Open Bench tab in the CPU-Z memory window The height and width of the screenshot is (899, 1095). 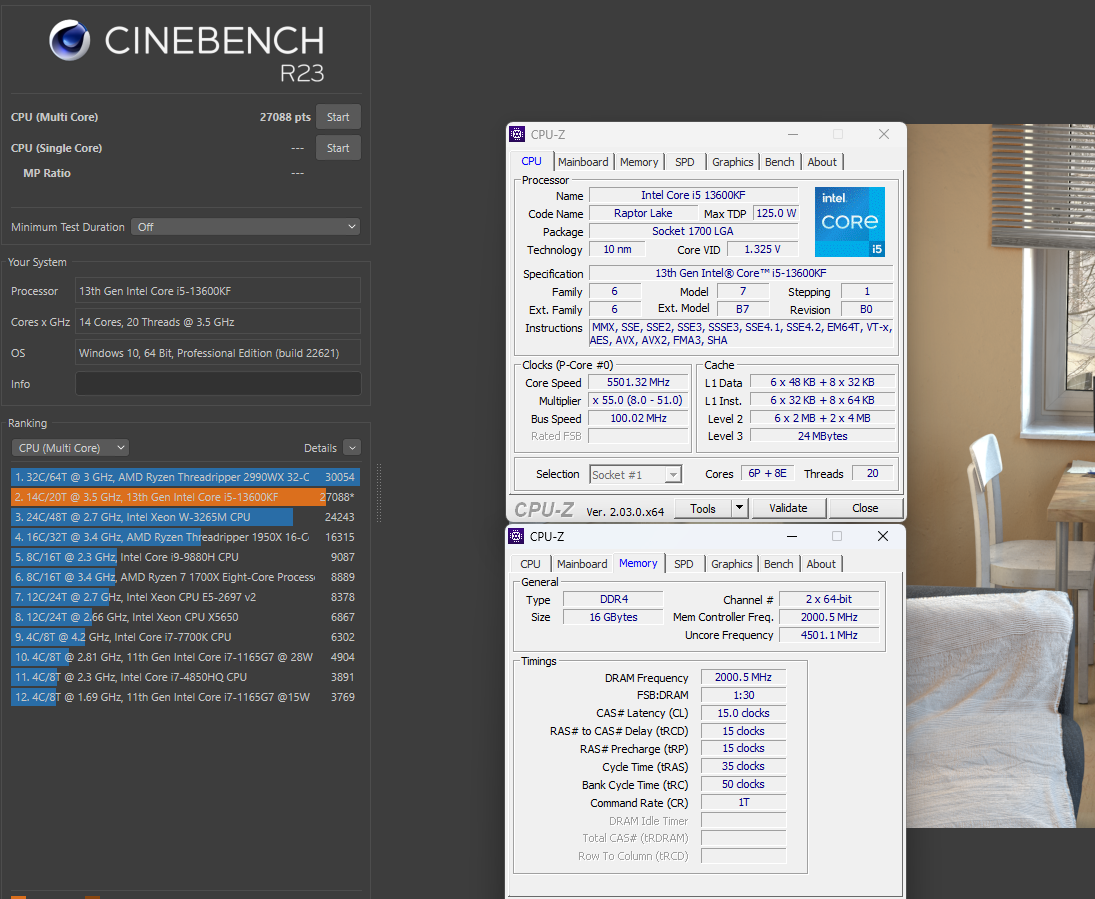tap(779, 564)
